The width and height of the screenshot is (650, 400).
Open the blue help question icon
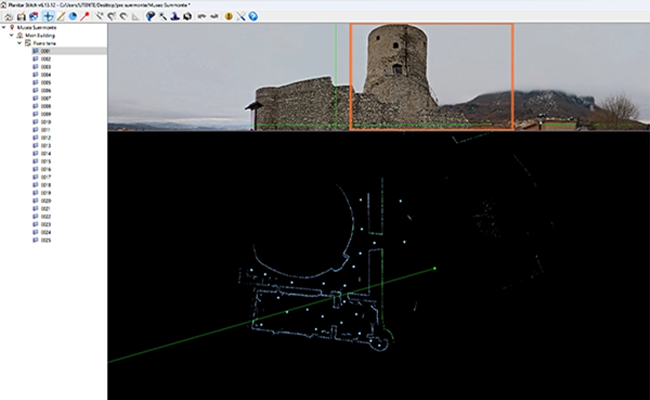[x=253, y=16]
